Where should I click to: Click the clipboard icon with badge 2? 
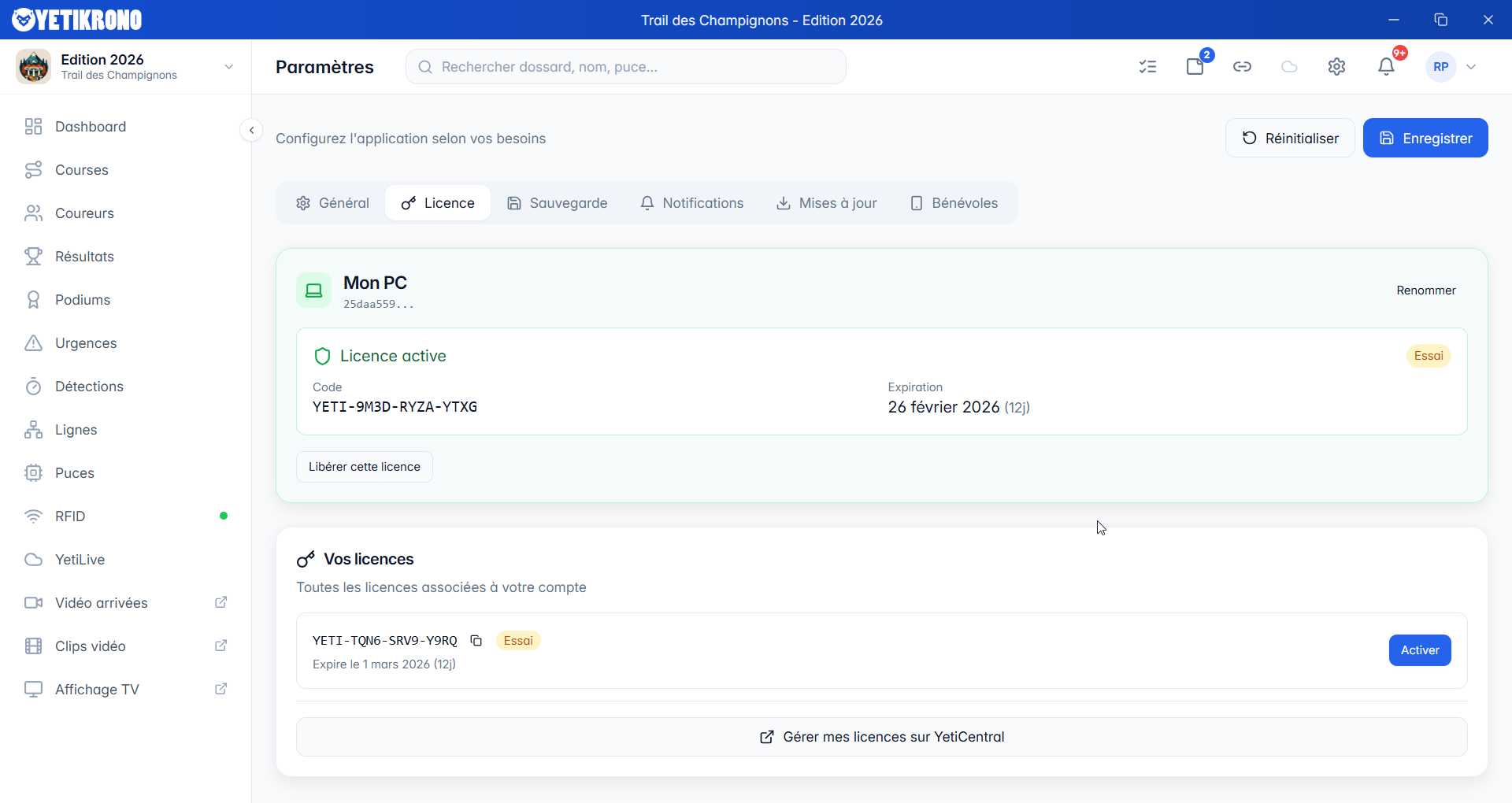point(1195,67)
